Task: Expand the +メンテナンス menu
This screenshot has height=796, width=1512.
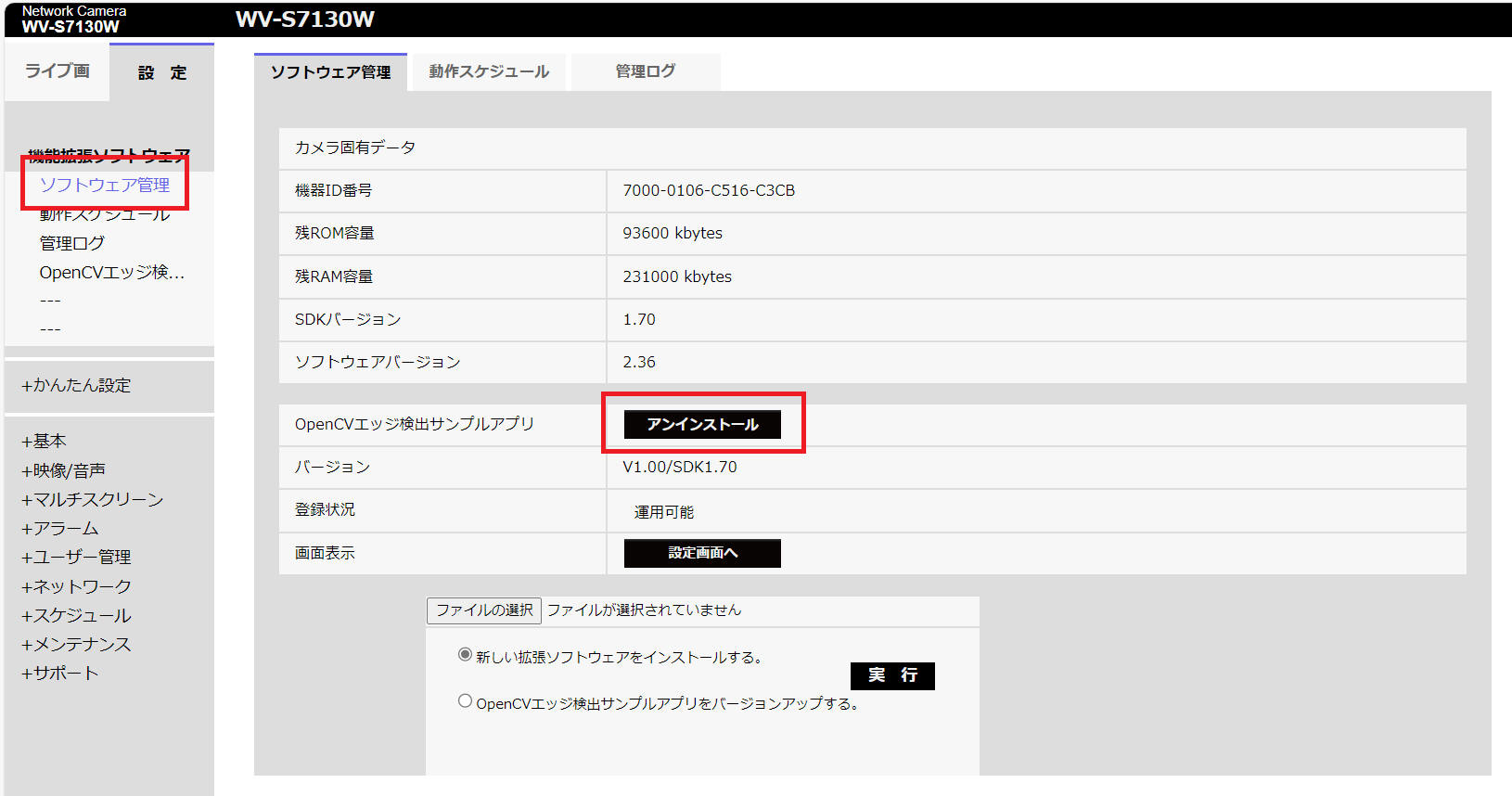Action: tap(76, 644)
